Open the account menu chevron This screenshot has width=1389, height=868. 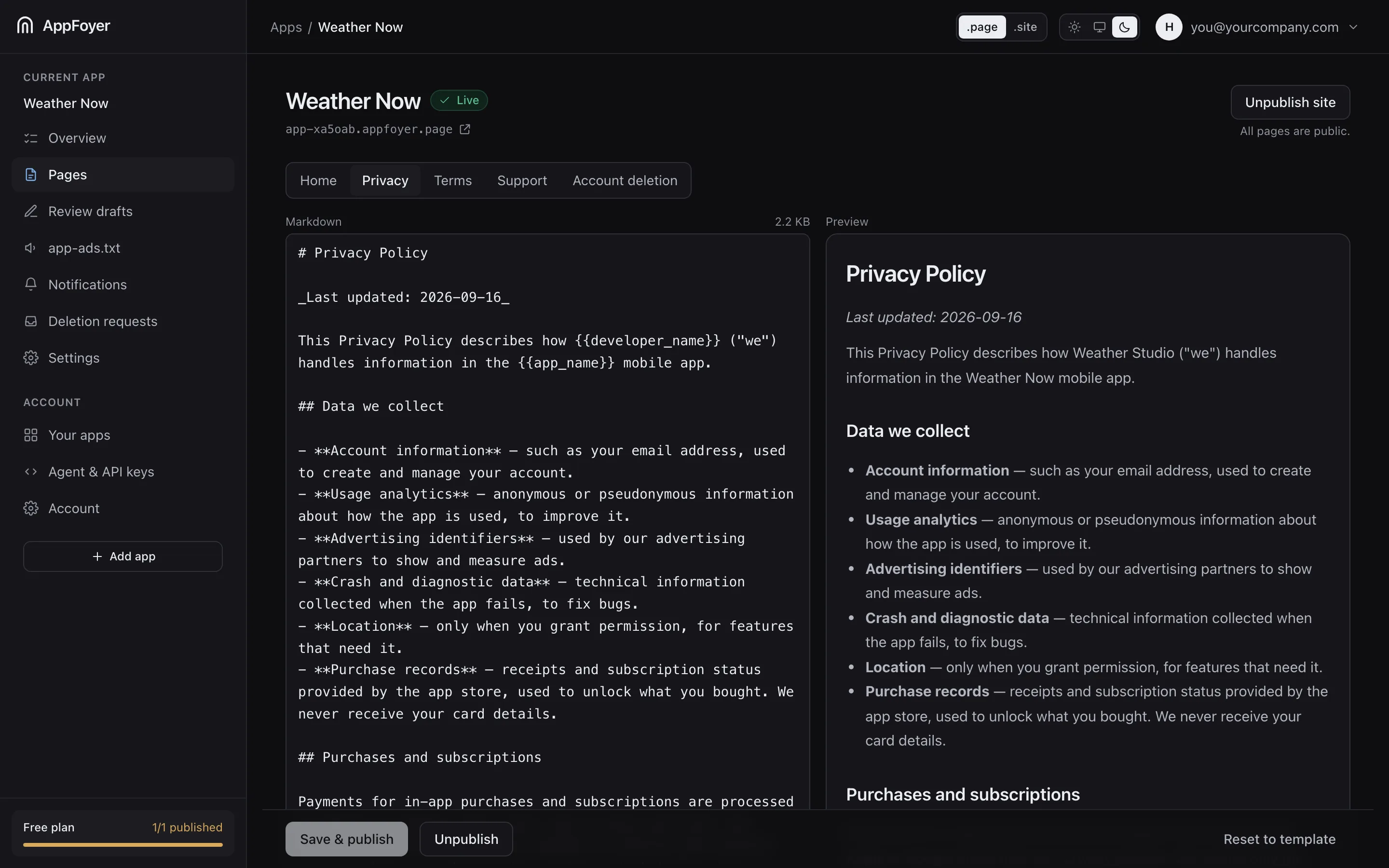click(1353, 27)
